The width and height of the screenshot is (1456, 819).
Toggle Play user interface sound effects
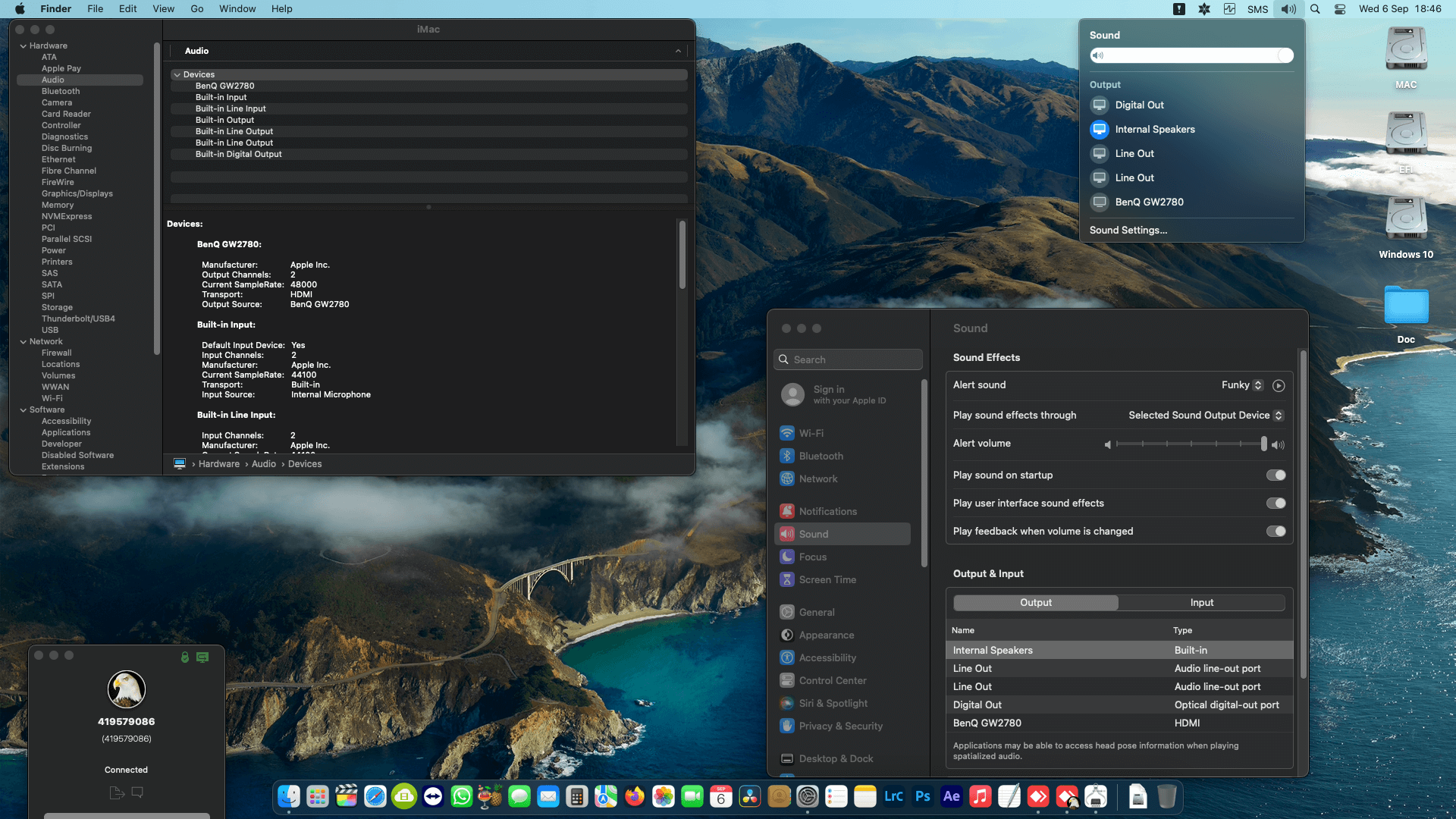[x=1276, y=504]
